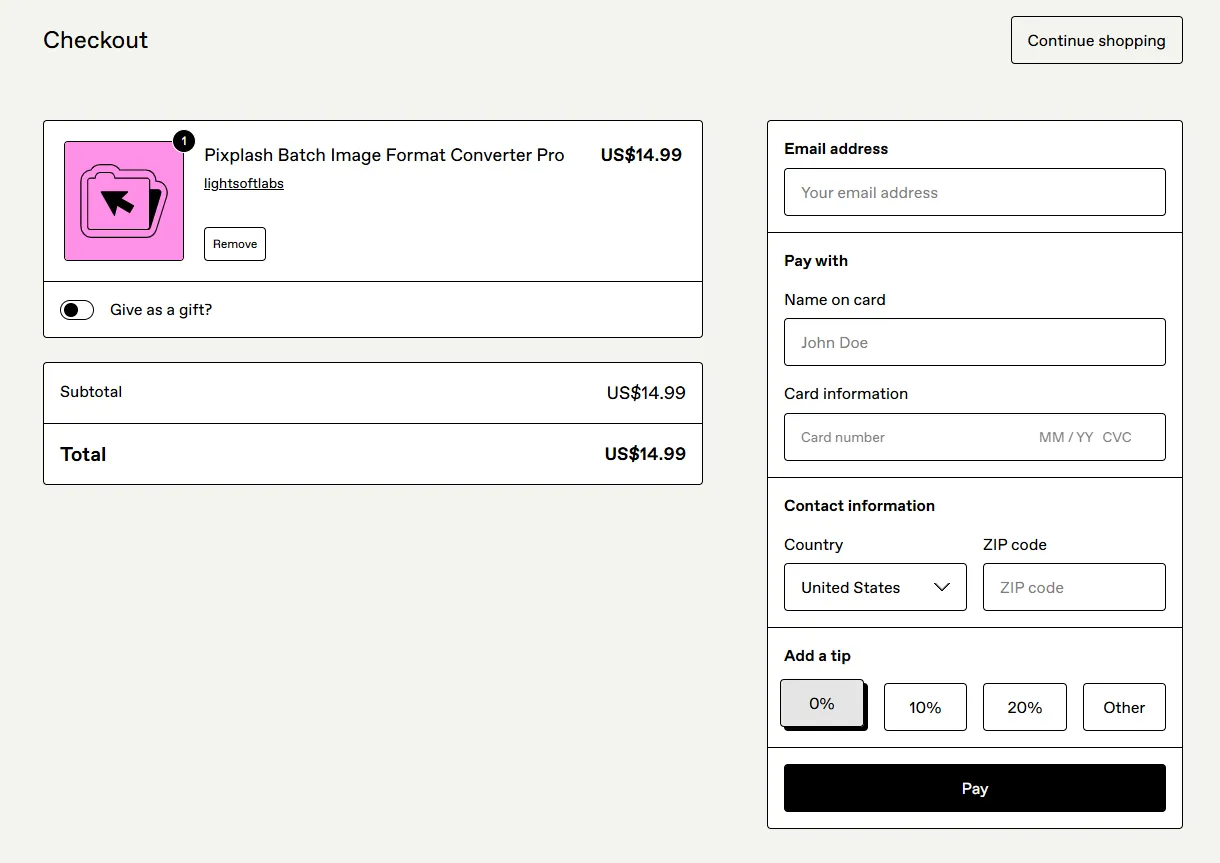This screenshot has width=1220, height=863.
Task: Click into the email address field
Action: pyautogui.click(x=974, y=192)
